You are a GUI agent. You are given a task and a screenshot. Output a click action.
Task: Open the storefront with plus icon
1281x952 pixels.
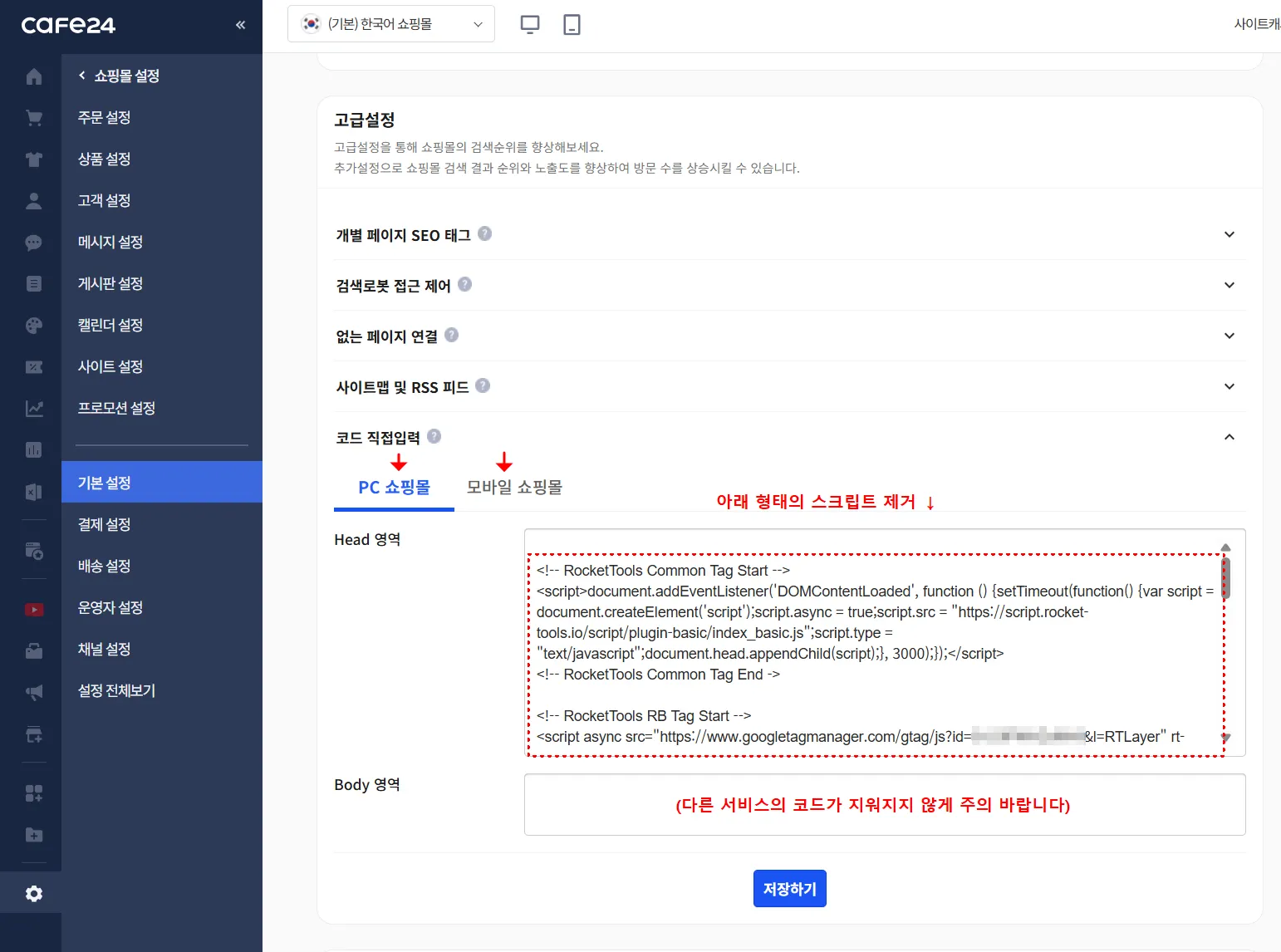coord(34,734)
